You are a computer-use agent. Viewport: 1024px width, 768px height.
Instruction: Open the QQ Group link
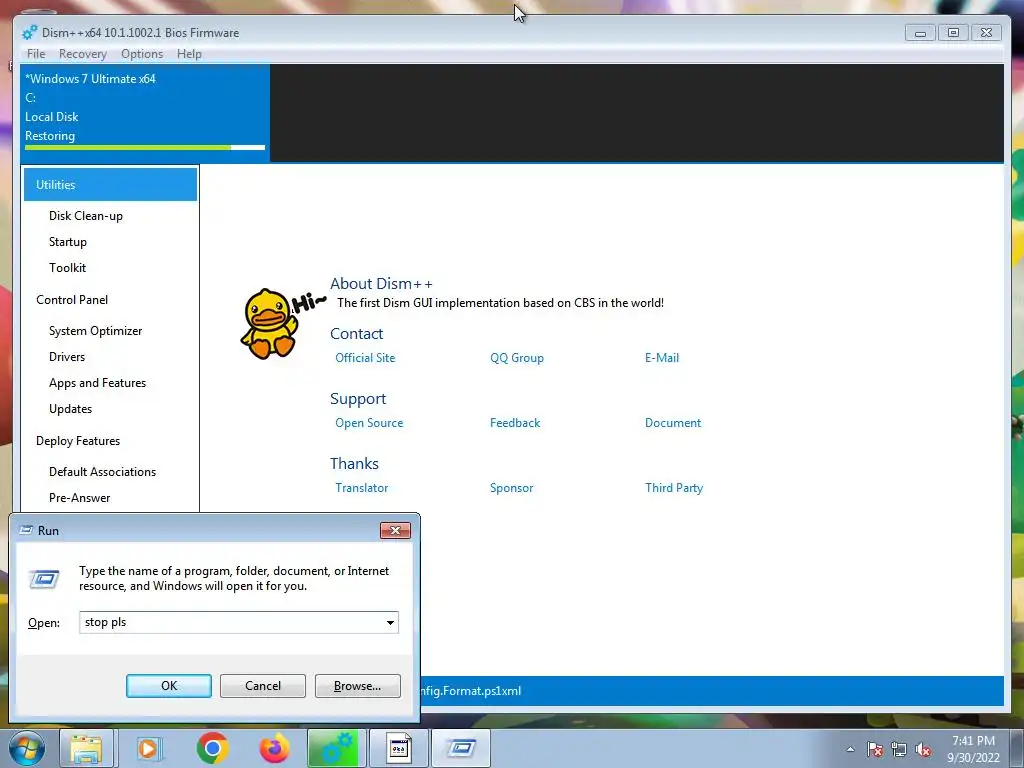pyautogui.click(x=517, y=358)
